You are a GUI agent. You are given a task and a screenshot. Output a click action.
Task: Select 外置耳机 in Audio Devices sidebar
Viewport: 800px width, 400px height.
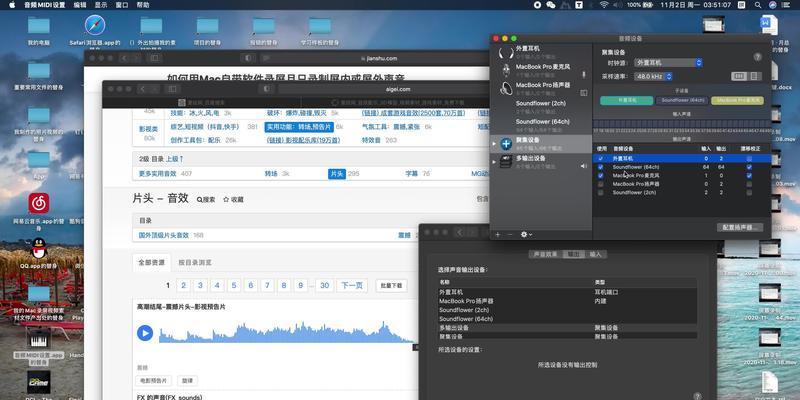coord(541,52)
